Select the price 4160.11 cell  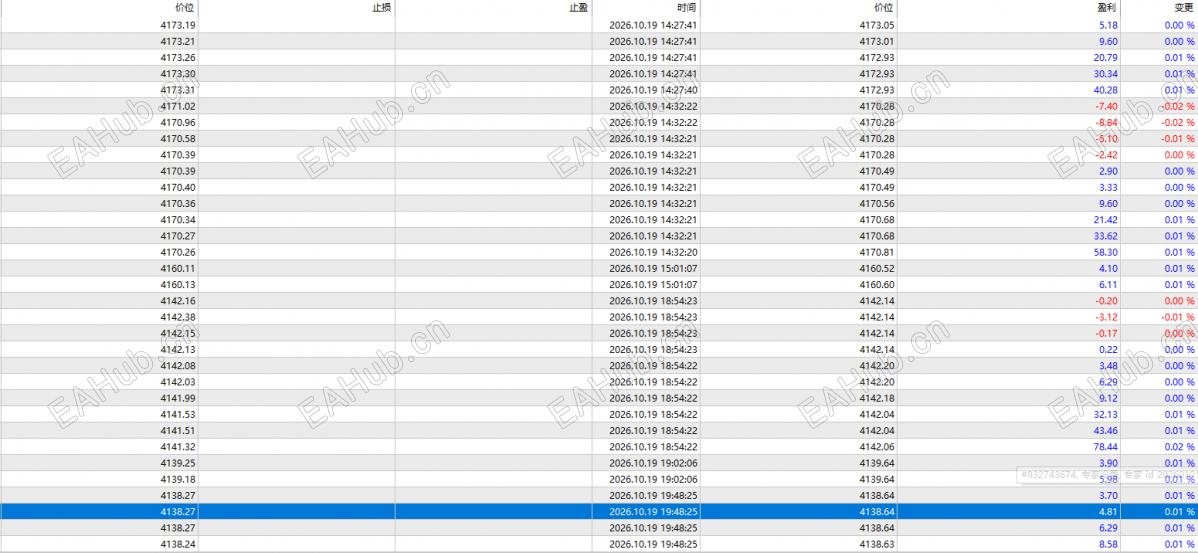pos(177,268)
